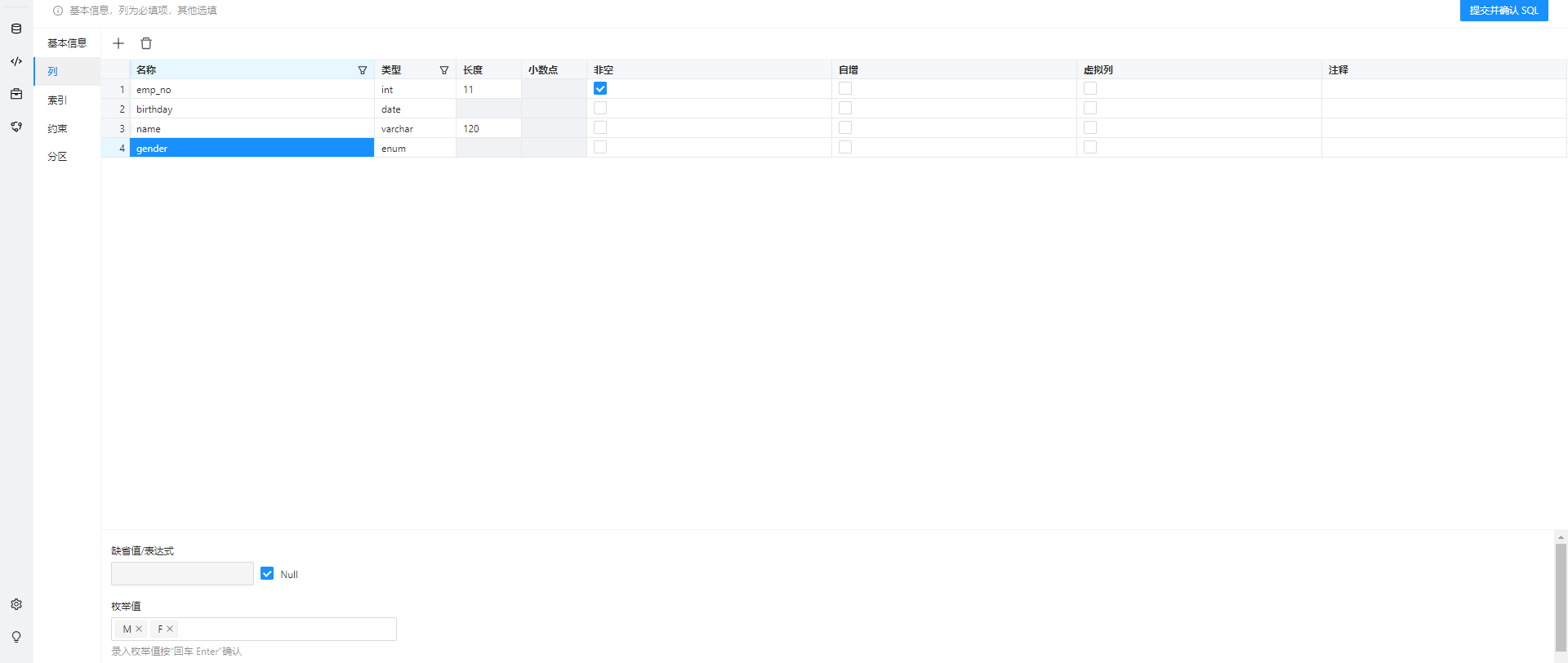Click the info icon beside 基本信息 hint
Viewport: 1568px width, 663px height.
58,11
